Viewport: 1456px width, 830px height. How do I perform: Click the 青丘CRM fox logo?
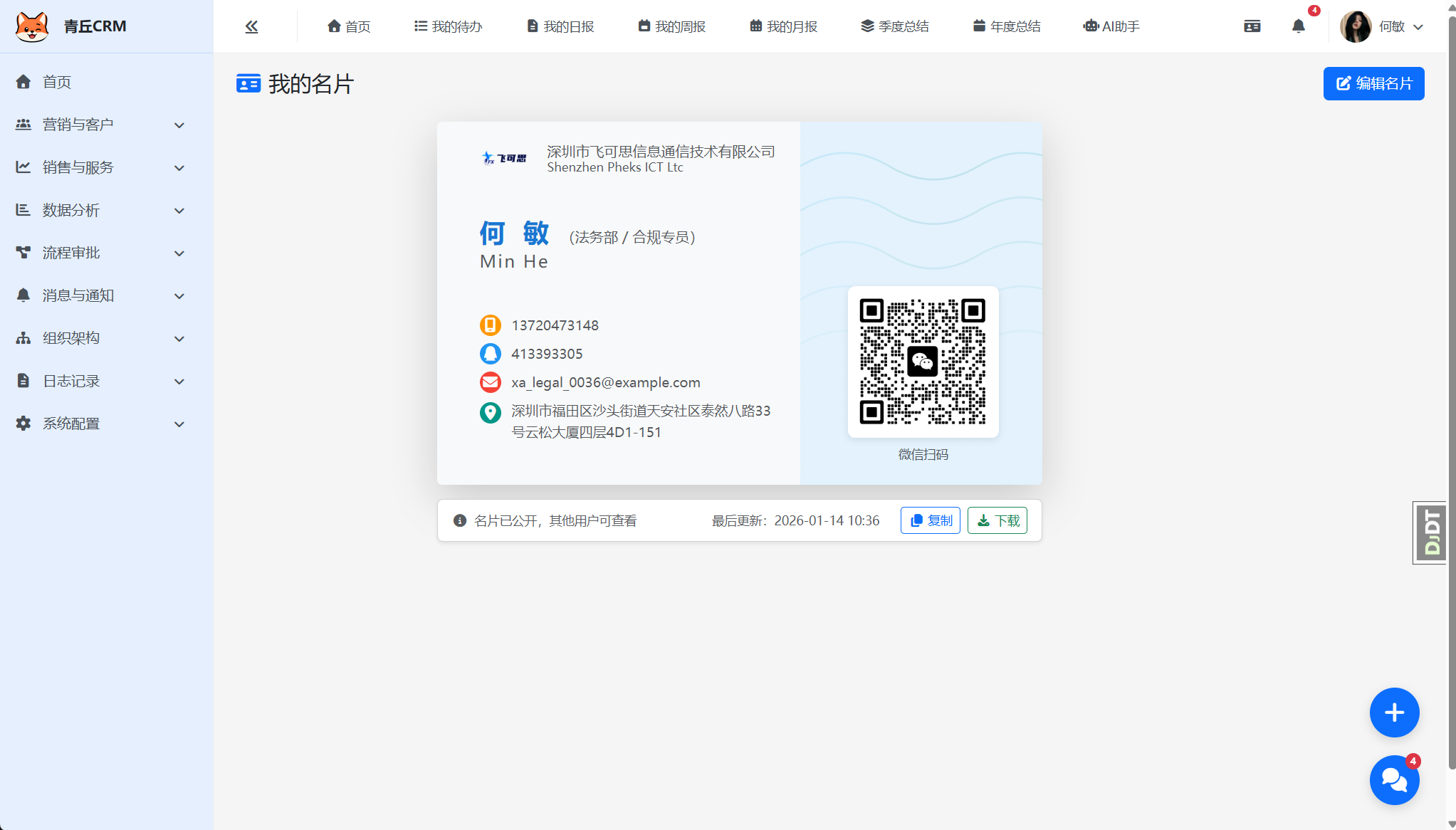(32, 26)
